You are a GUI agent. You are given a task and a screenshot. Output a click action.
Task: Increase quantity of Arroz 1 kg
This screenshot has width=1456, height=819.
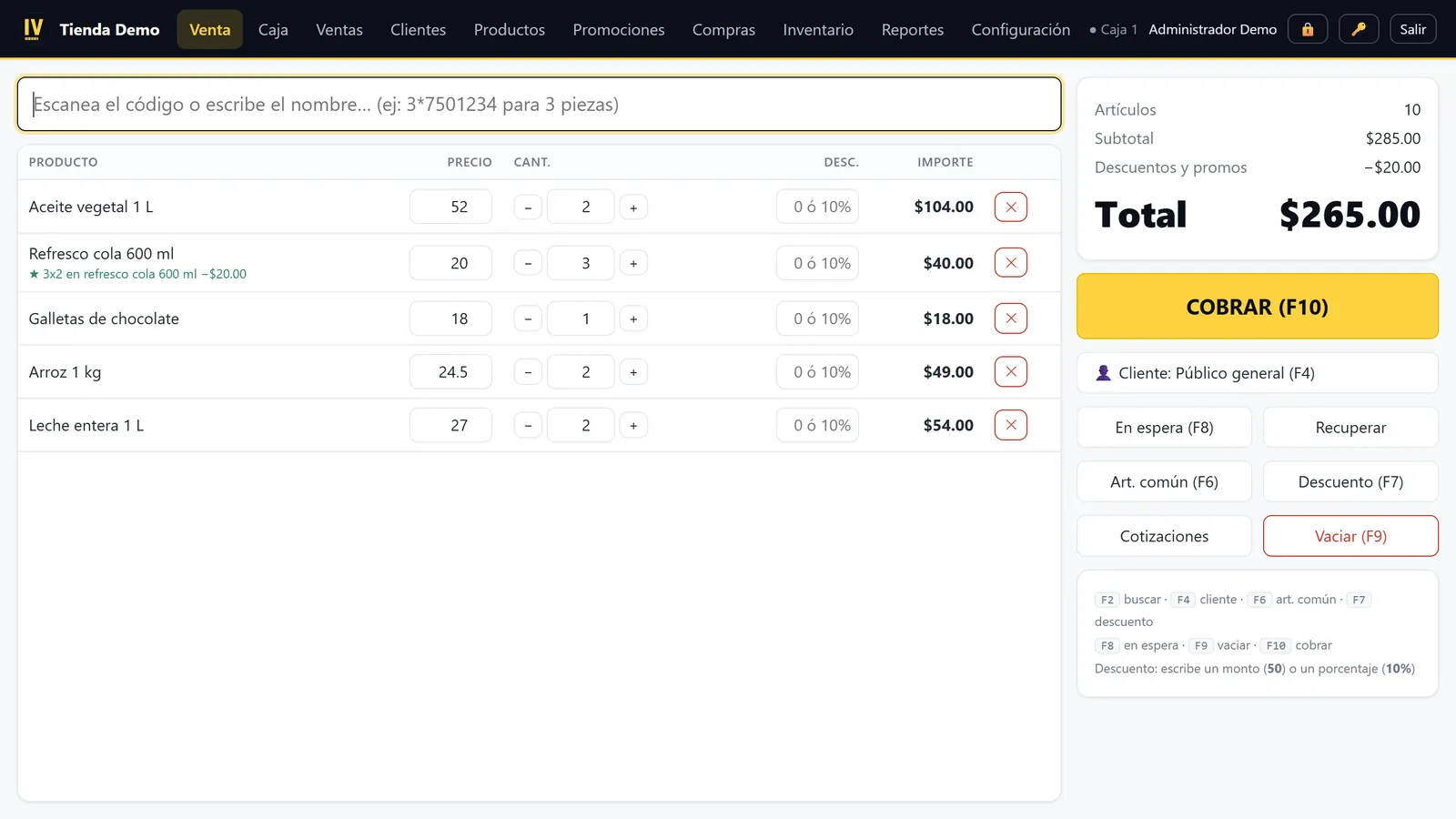click(633, 372)
